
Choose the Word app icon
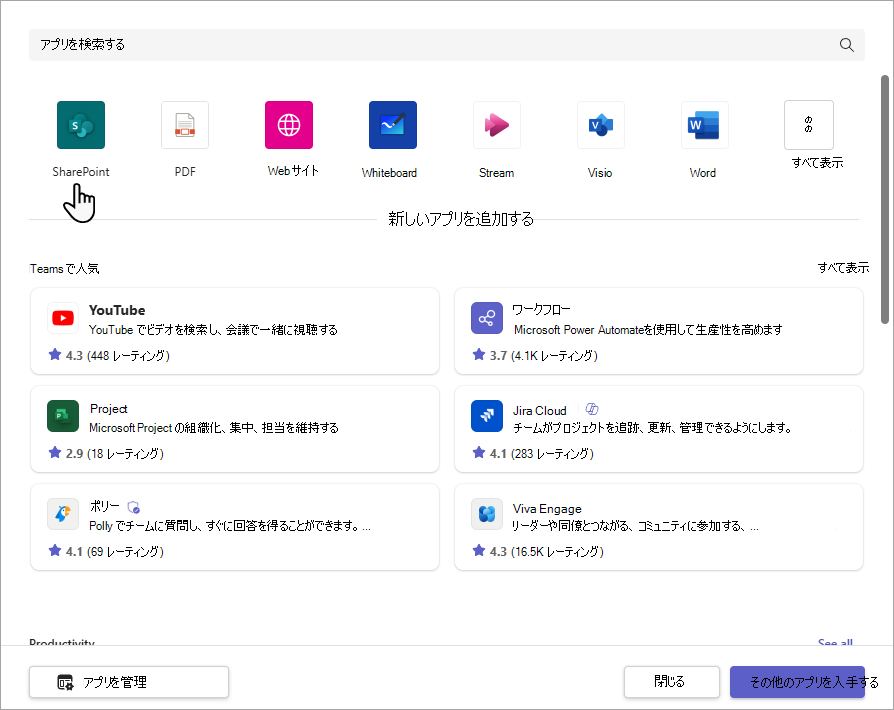point(705,125)
